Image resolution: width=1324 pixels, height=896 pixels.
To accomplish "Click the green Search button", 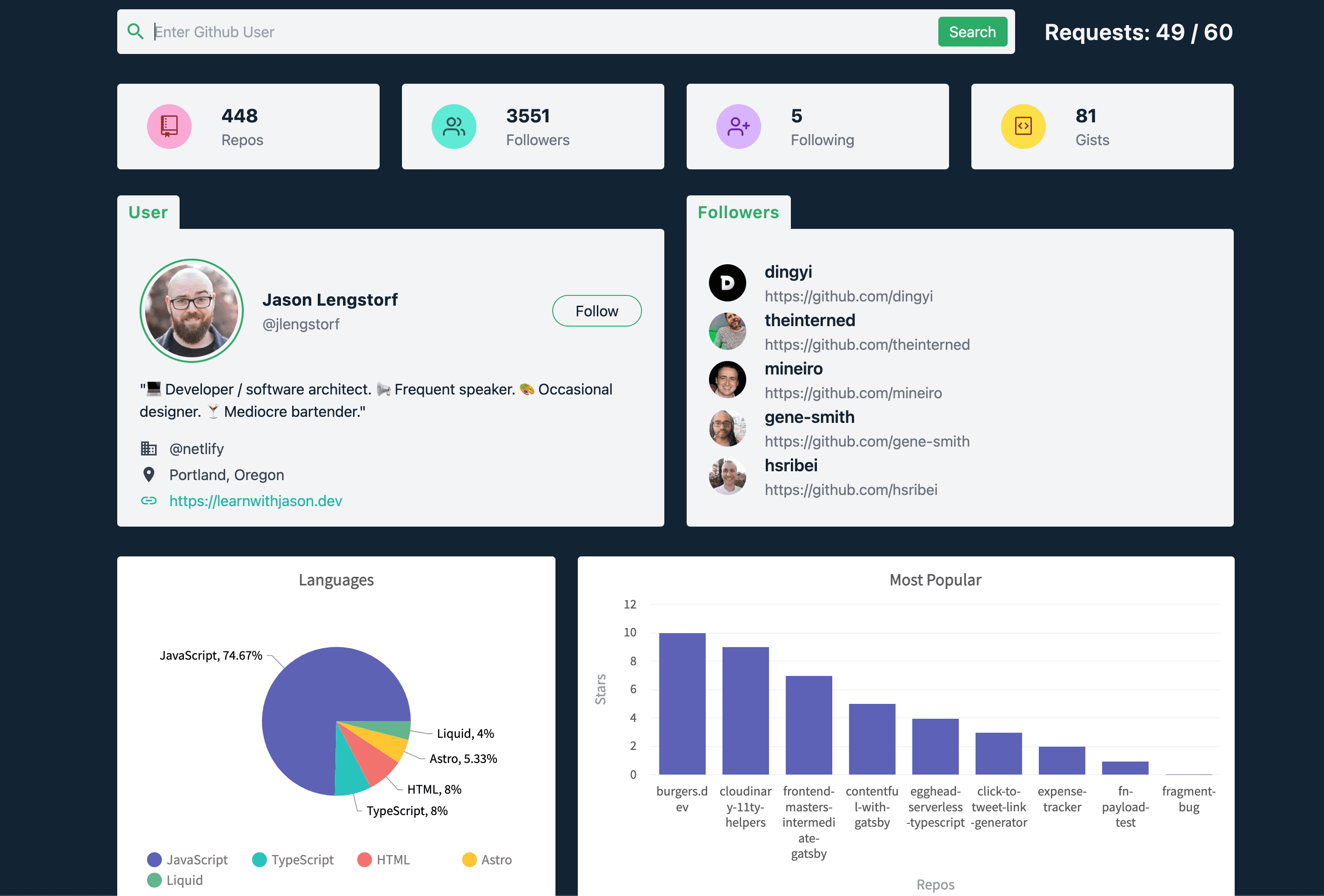I will click(972, 32).
